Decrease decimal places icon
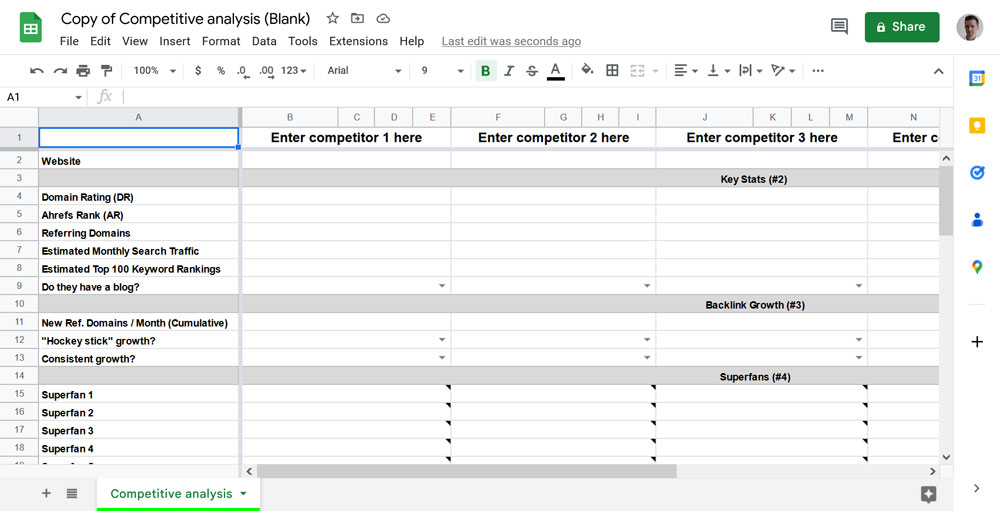Screen dimensions: 1000x511 [242, 71]
